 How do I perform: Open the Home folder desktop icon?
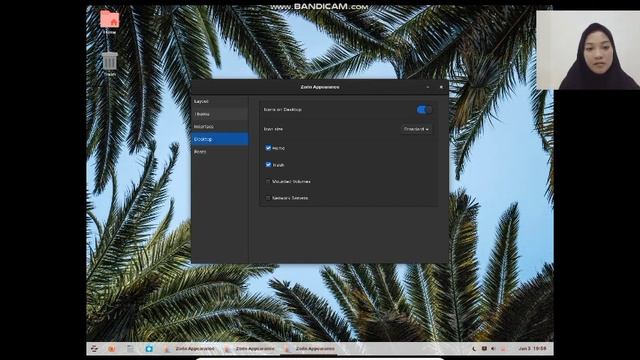point(109,22)
